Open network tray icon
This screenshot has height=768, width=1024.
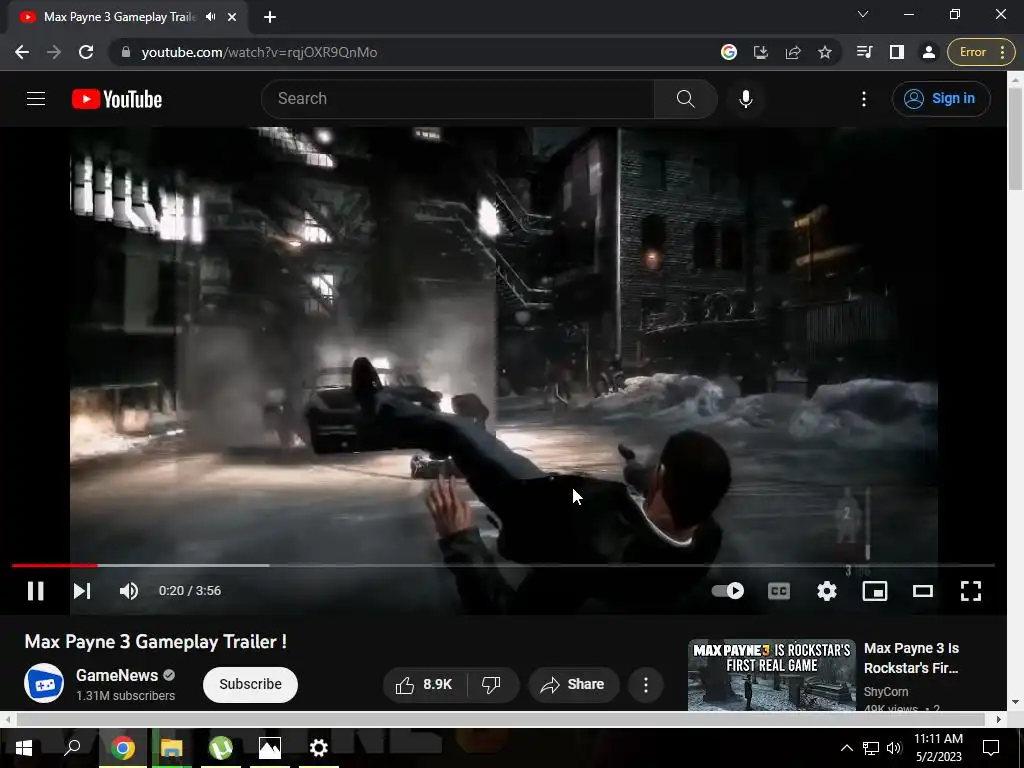(x=871, y=748)
